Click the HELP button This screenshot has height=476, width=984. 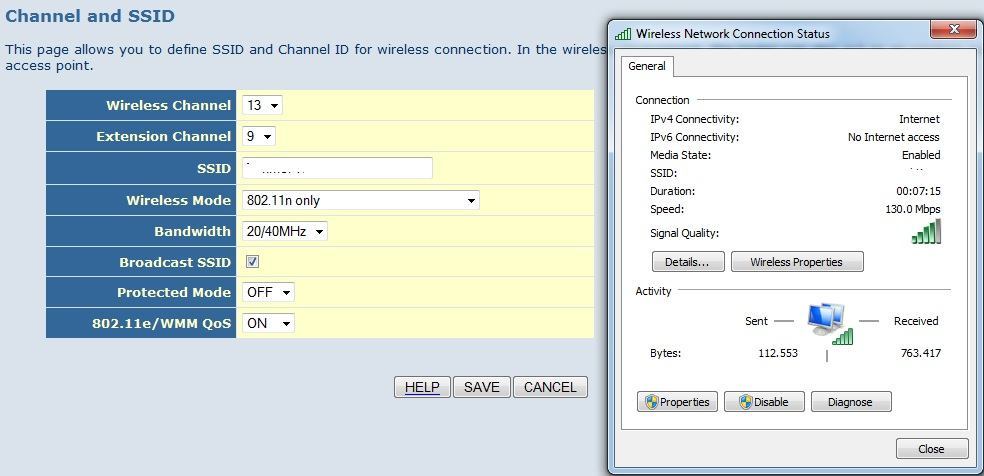422,387
